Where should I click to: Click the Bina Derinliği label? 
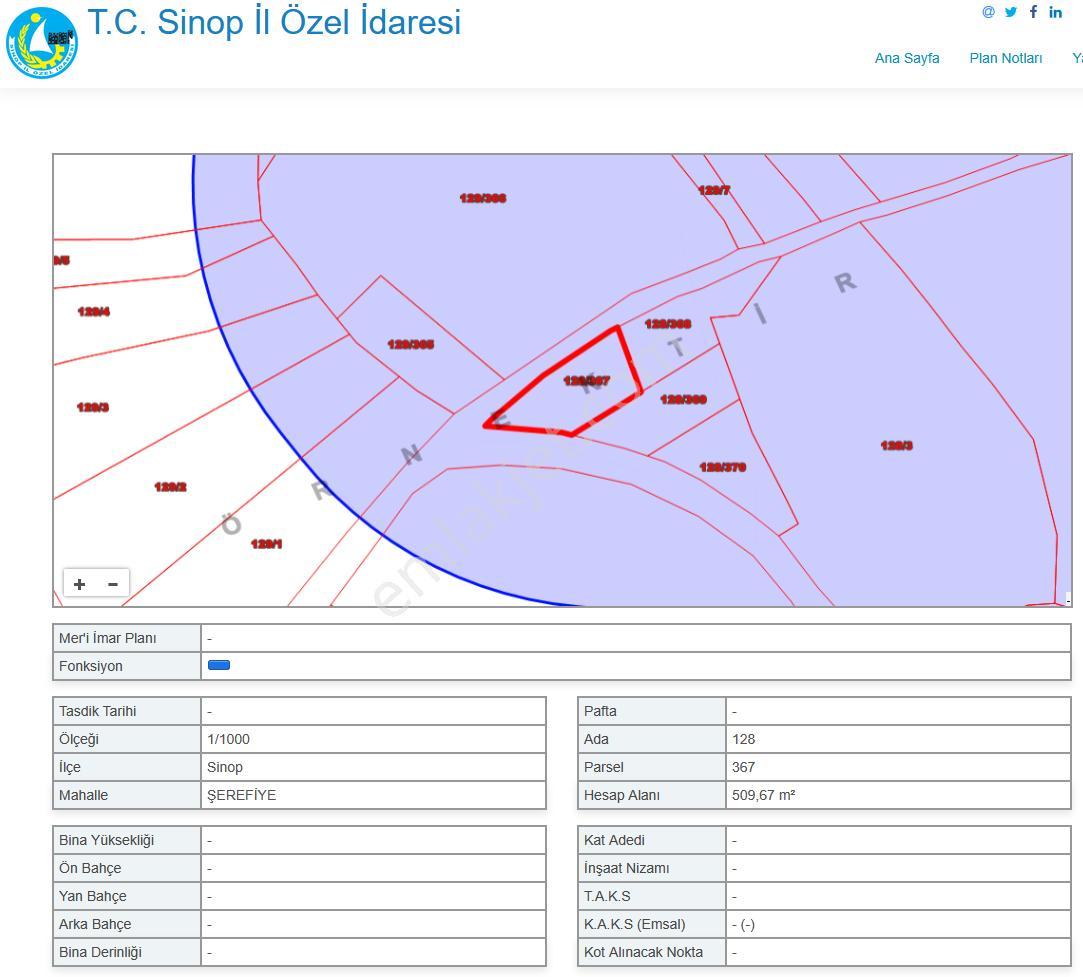(x=100, y=952)
